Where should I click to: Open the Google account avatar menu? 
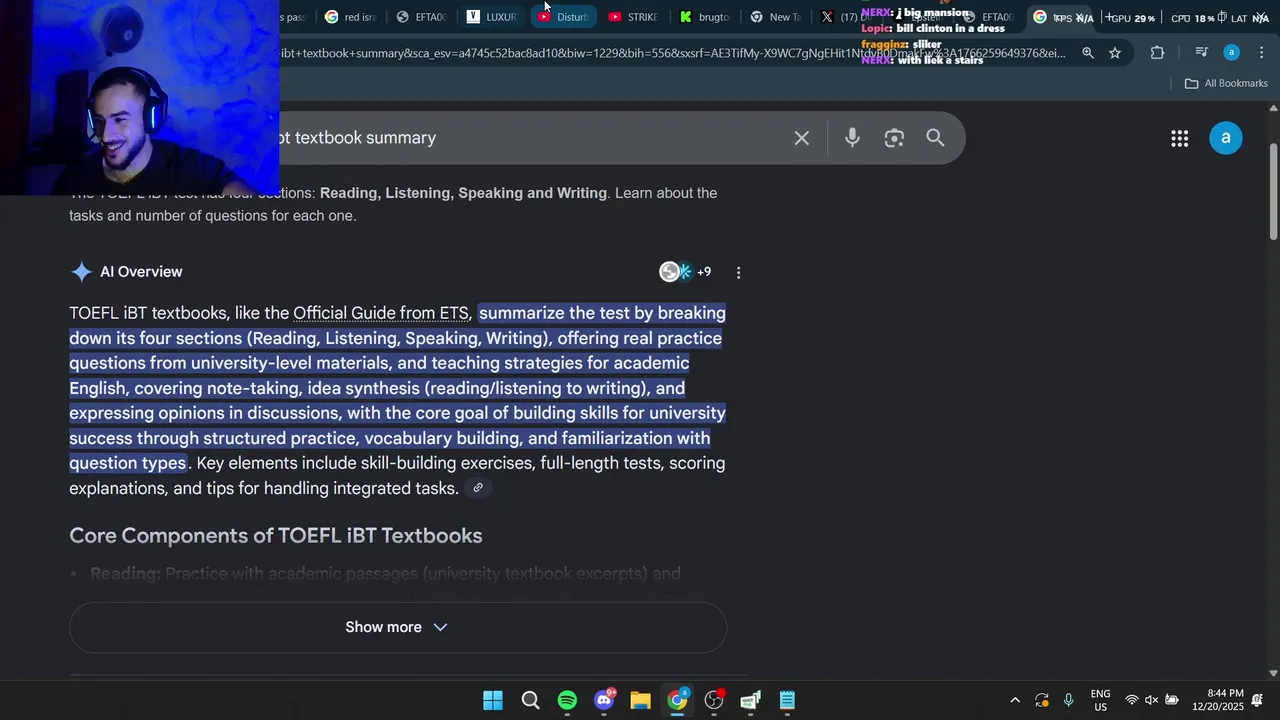pyautogui.click(x=1225, y=138)
